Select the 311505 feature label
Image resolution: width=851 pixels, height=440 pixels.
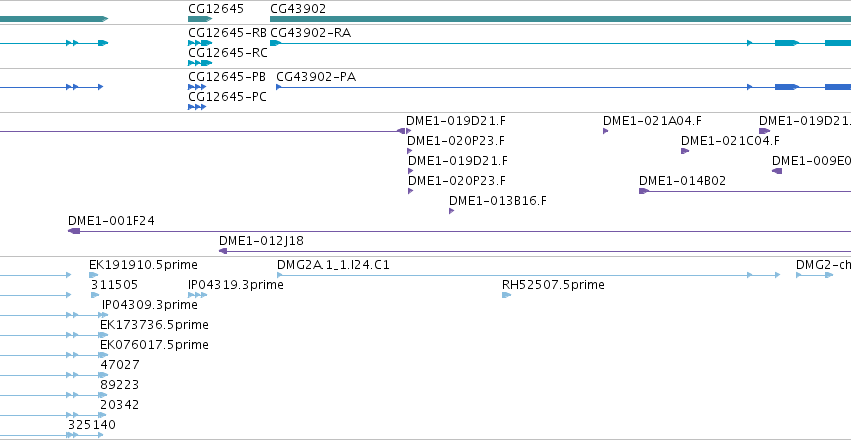[x=115, y=285]
